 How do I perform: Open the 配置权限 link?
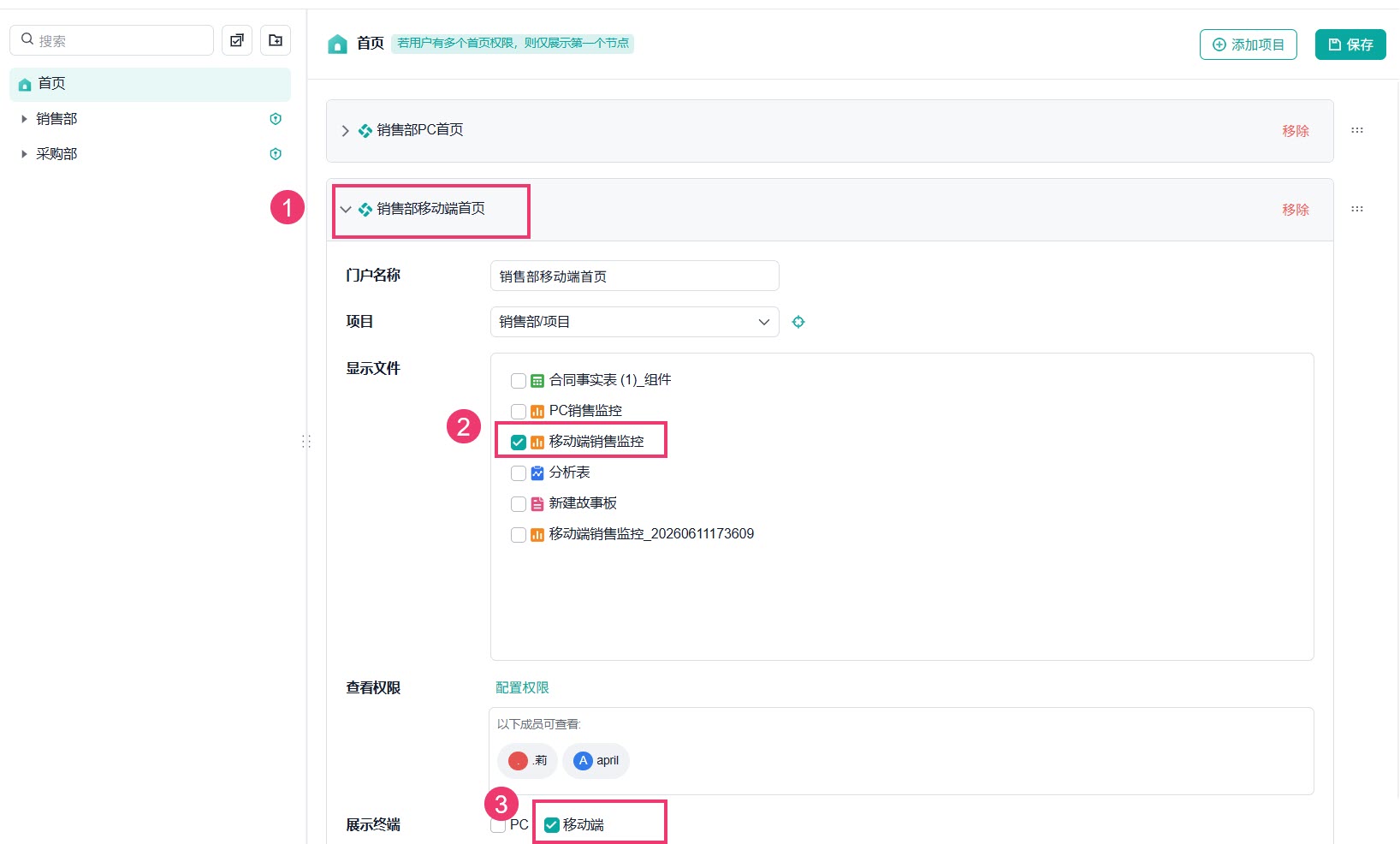tap(522, 687)
